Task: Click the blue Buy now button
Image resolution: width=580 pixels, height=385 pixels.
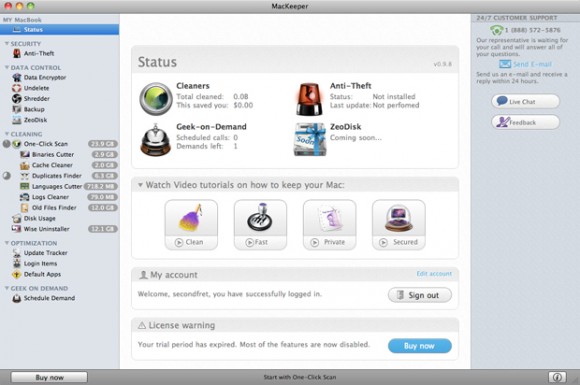Action: pos(420,346)
